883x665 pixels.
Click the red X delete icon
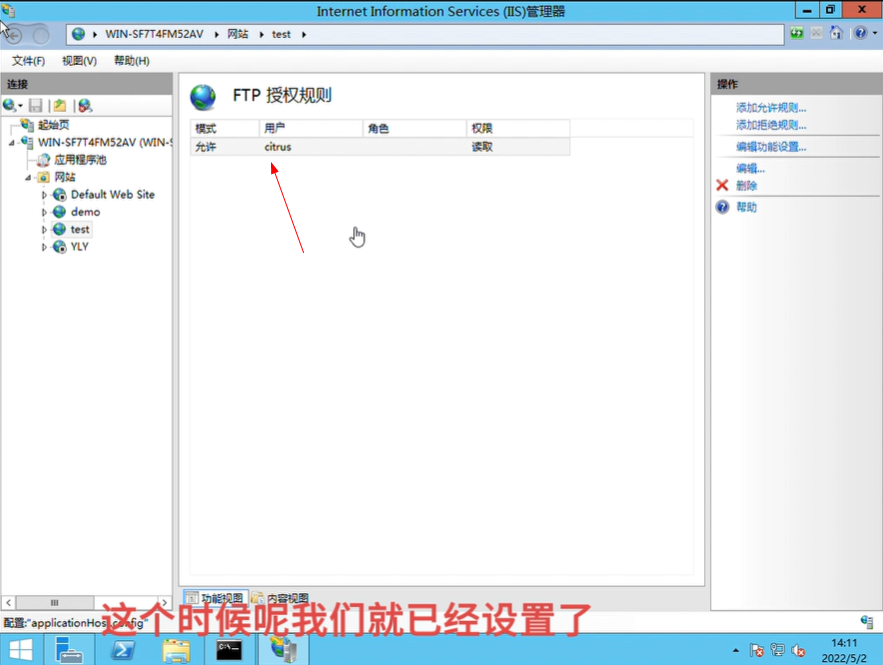(x=722, y=185)
